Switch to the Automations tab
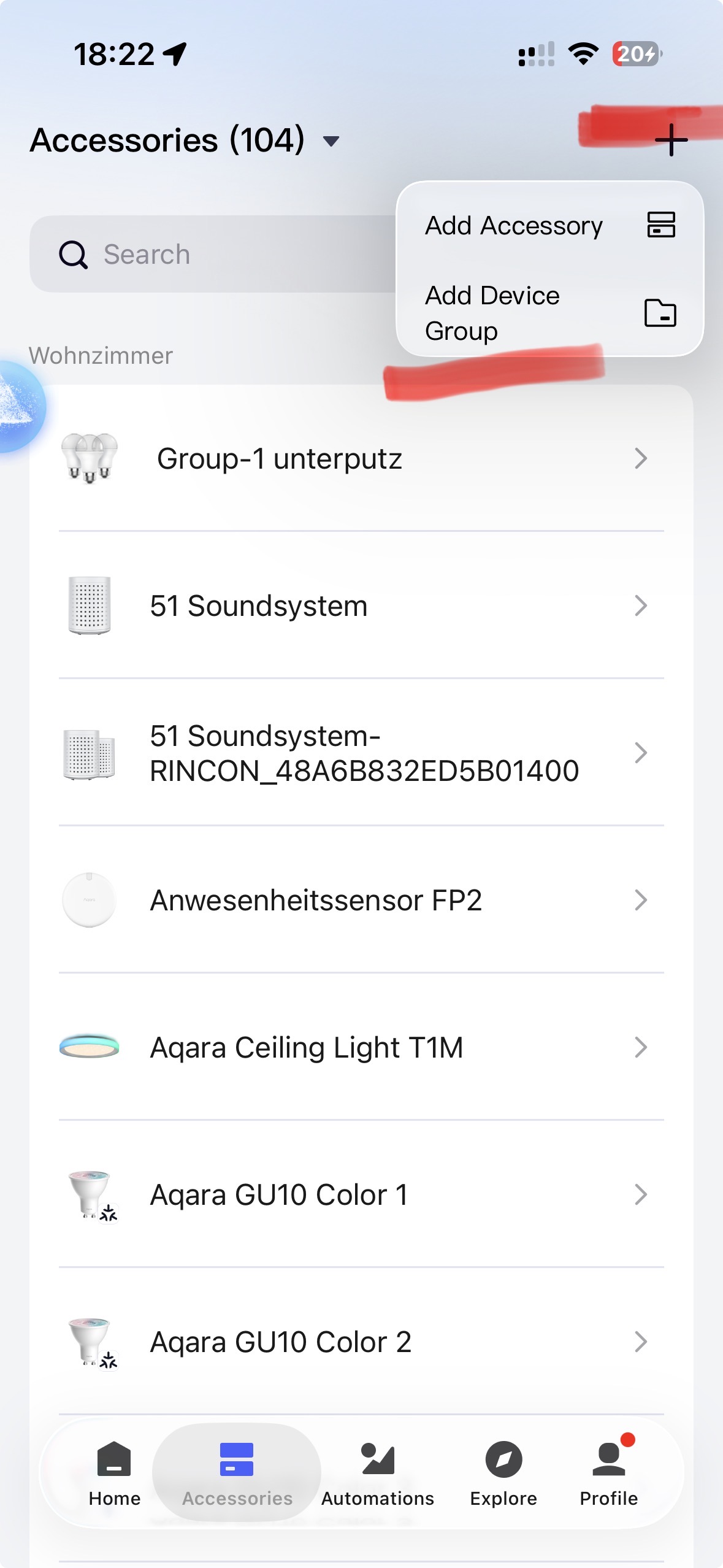Viewport: 723px width, 1568px height. [x=378, y=1472]
